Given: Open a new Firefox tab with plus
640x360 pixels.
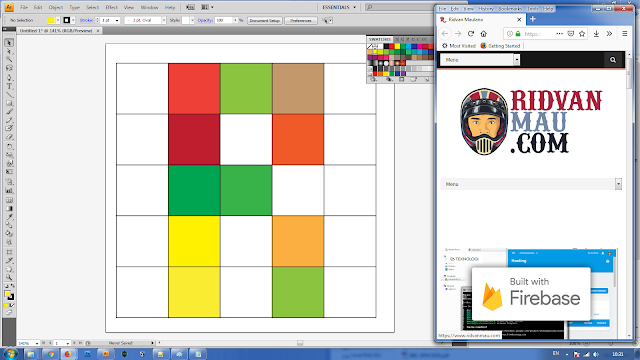Looking at the screenshot, I should [533, 19].
